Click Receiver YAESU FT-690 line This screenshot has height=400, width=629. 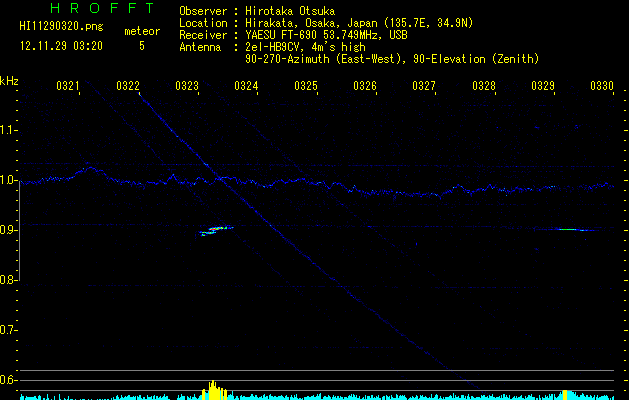pos(293,35)
